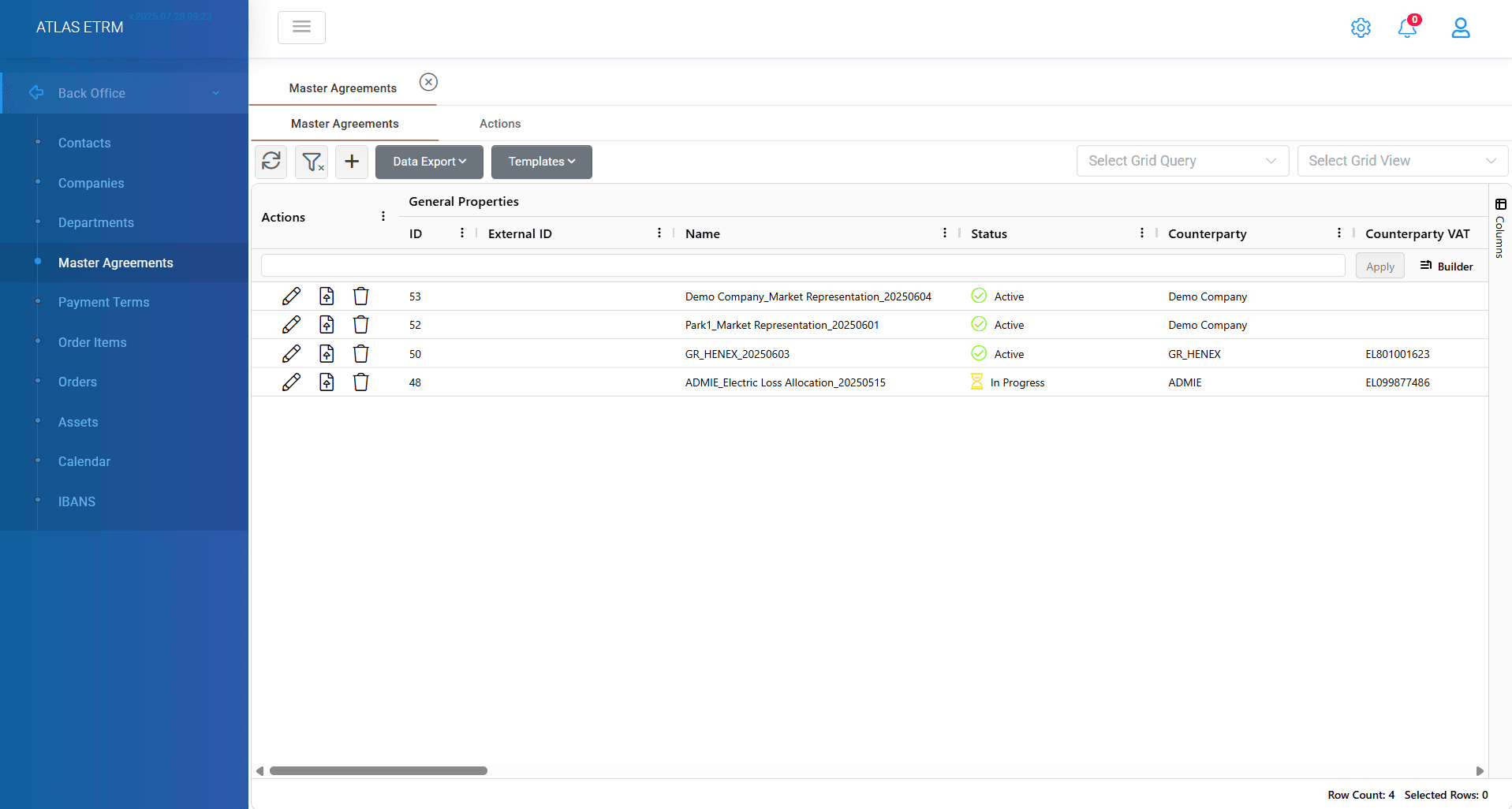Viewport: 1512px width, 809px height.
Task: Click the Apply filter button
Action: [1380, 267]
